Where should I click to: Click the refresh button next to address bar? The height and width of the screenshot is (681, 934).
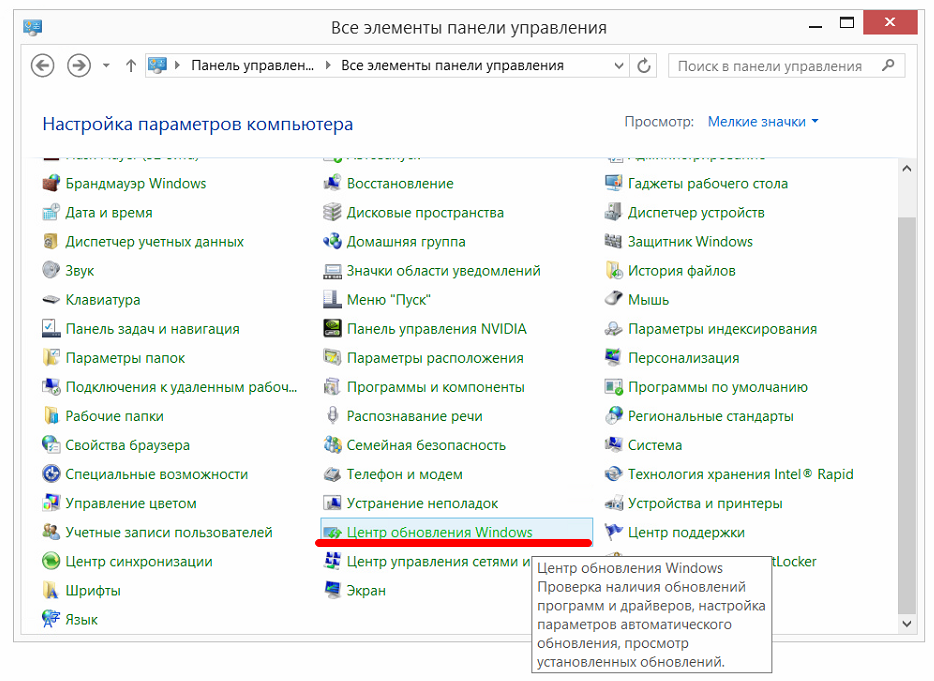point(645,66)
